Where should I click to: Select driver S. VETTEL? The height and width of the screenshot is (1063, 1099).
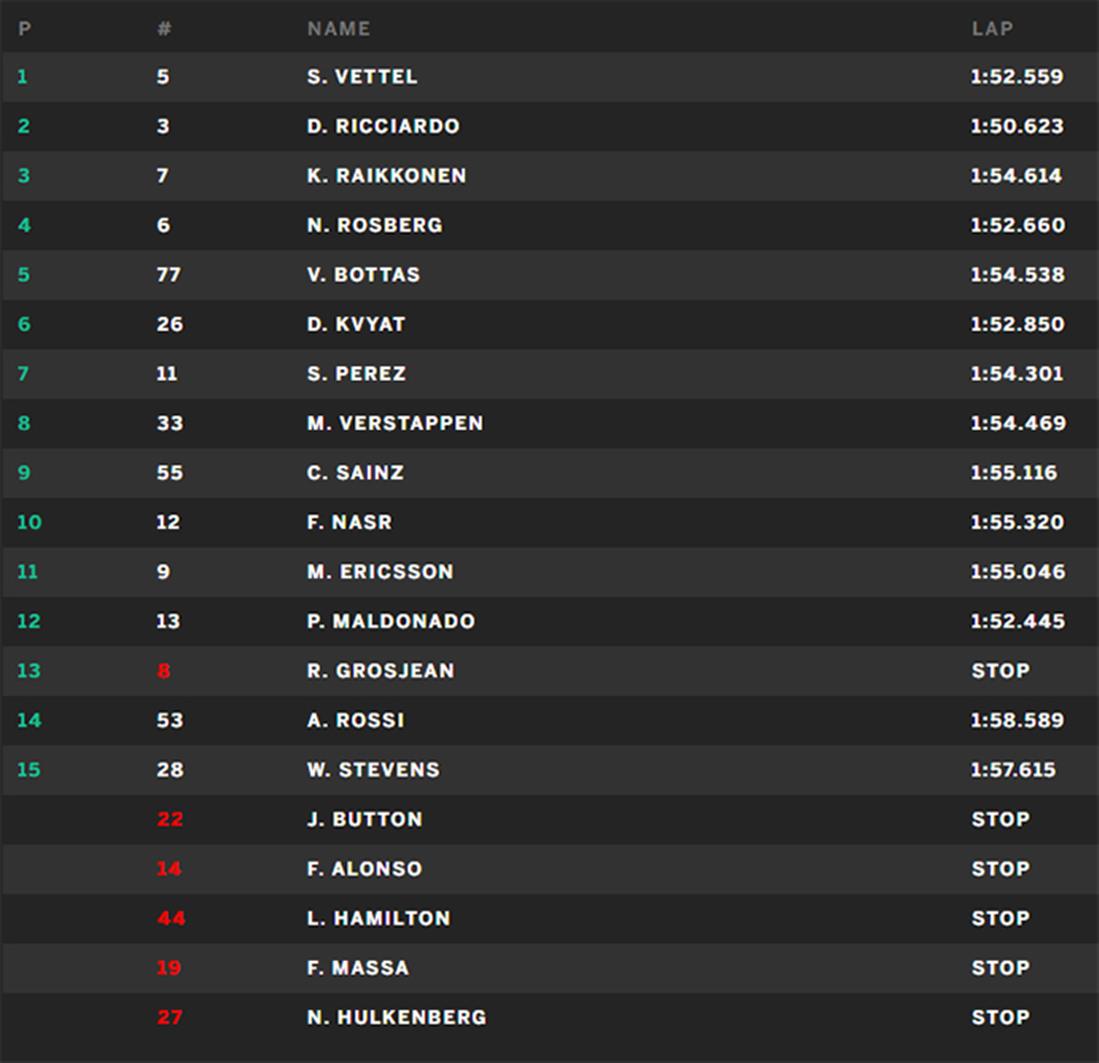coord(362,77)
